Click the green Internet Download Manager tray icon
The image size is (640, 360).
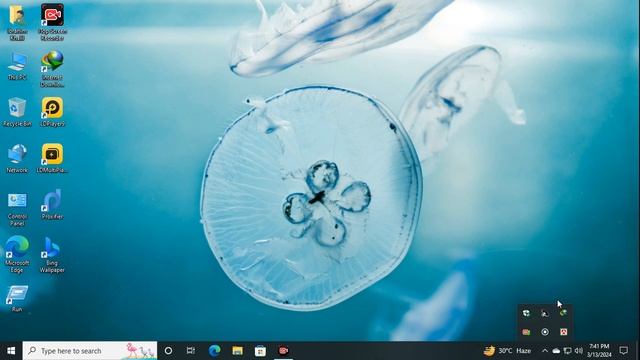point(563,313)
